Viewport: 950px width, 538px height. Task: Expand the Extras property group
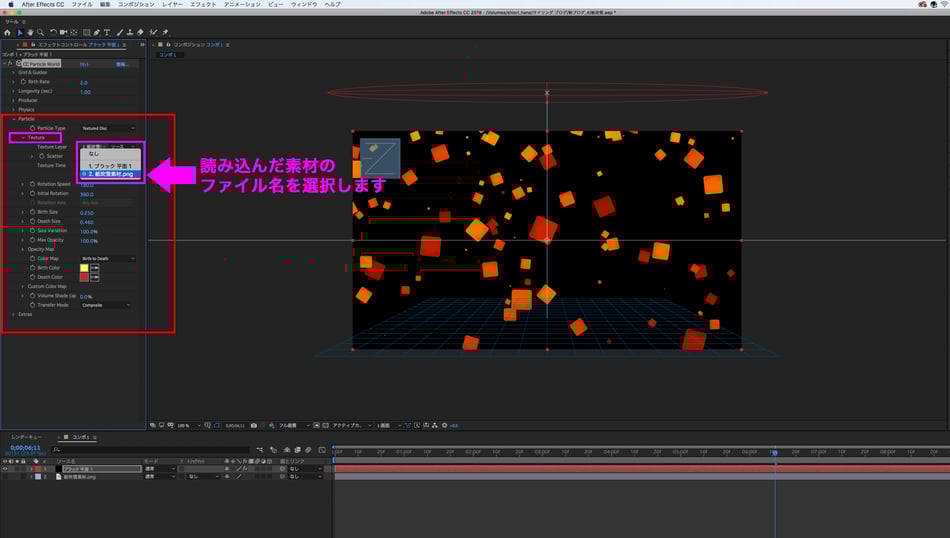(x=13, y=314)
